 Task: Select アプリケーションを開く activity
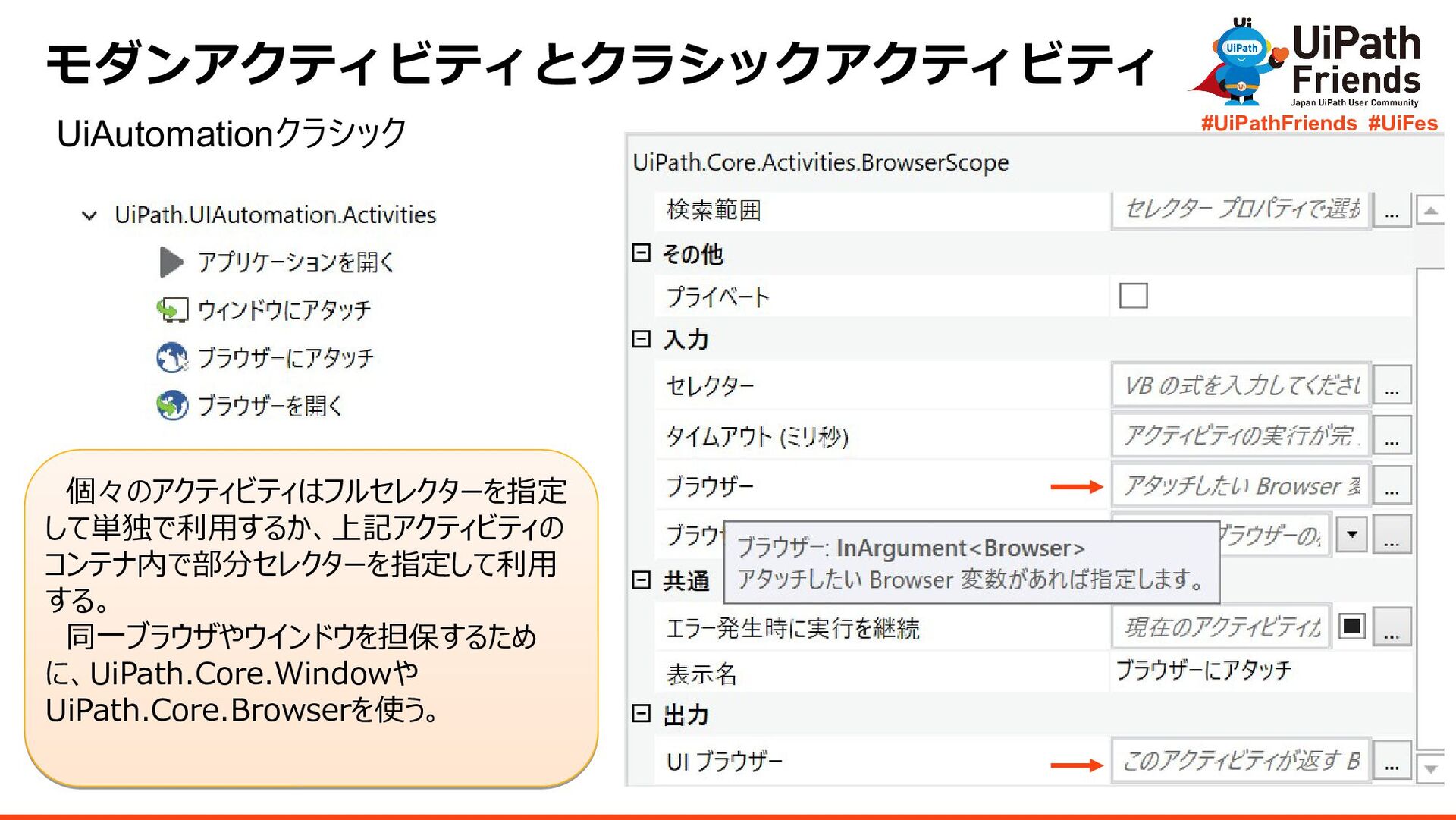click(x=296, y=262)
